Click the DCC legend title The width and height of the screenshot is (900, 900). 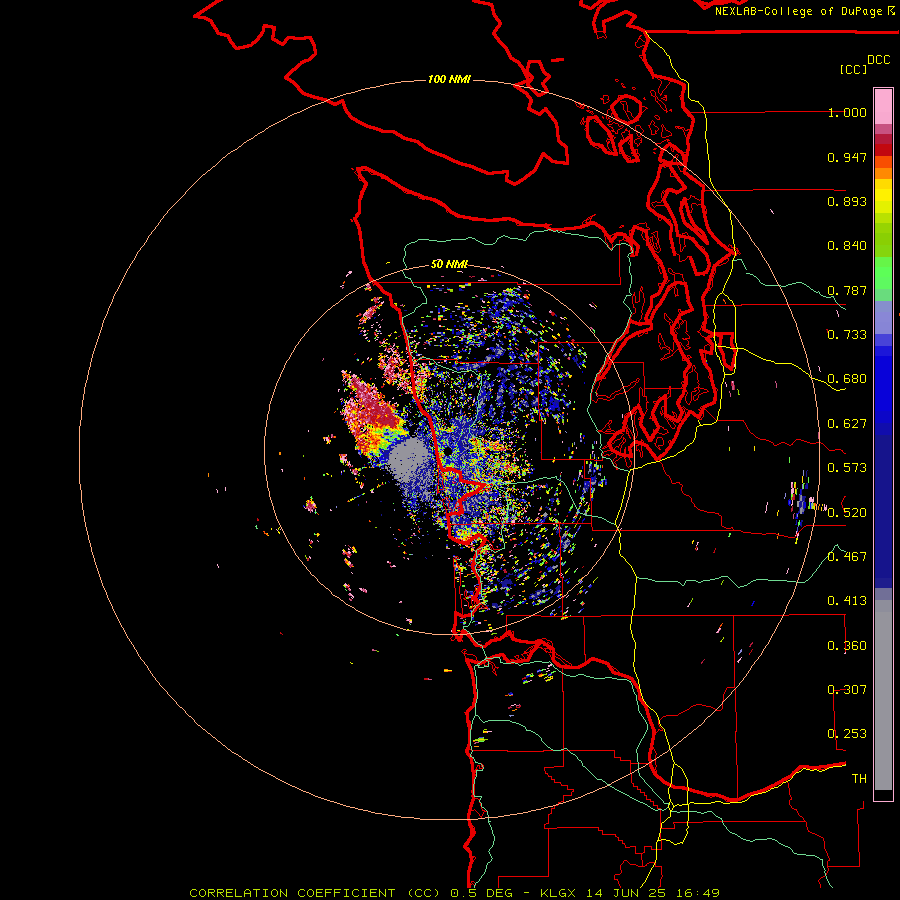click(x=879, y=59)
